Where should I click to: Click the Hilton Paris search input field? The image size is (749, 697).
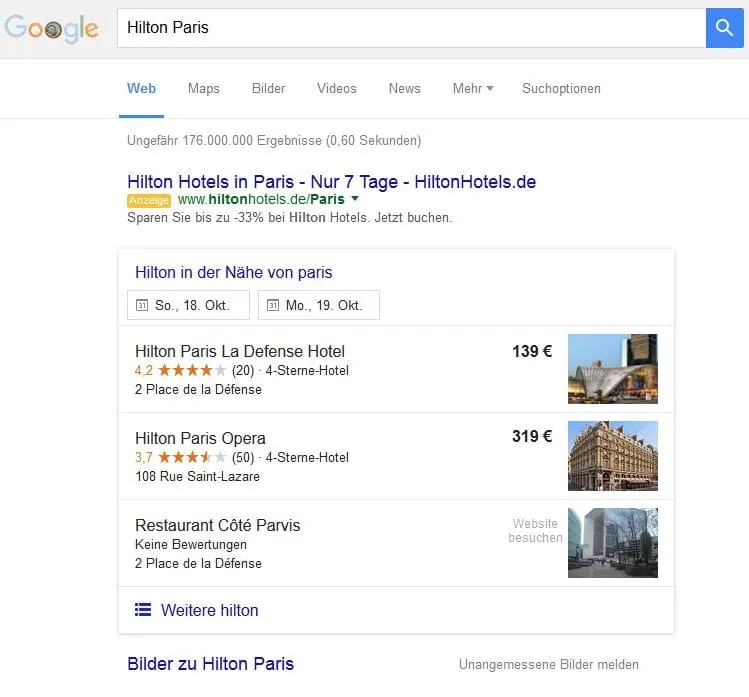pyautogui.click(x=410, y=28)
